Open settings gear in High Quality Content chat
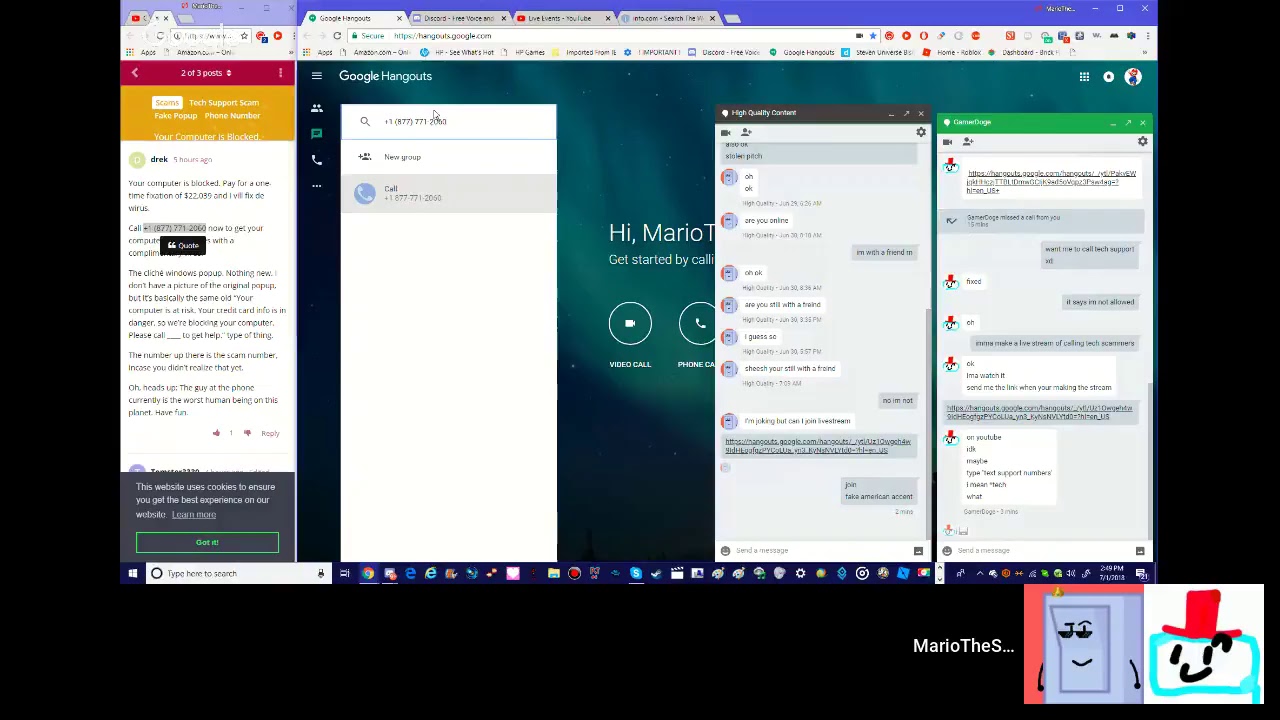This screenshot has height=720, width=1280. 921,132
